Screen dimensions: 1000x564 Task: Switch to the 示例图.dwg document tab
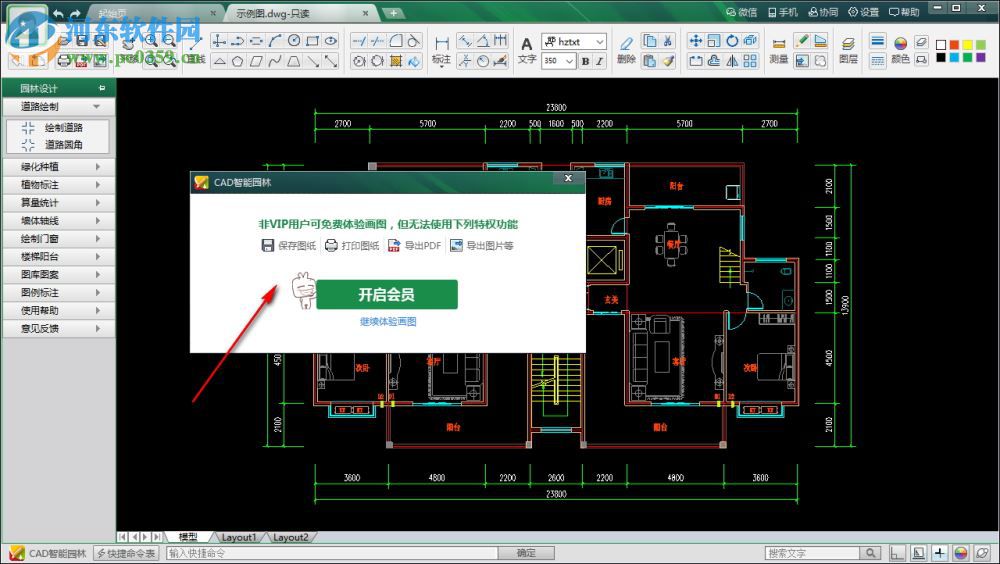coord(301,13)
